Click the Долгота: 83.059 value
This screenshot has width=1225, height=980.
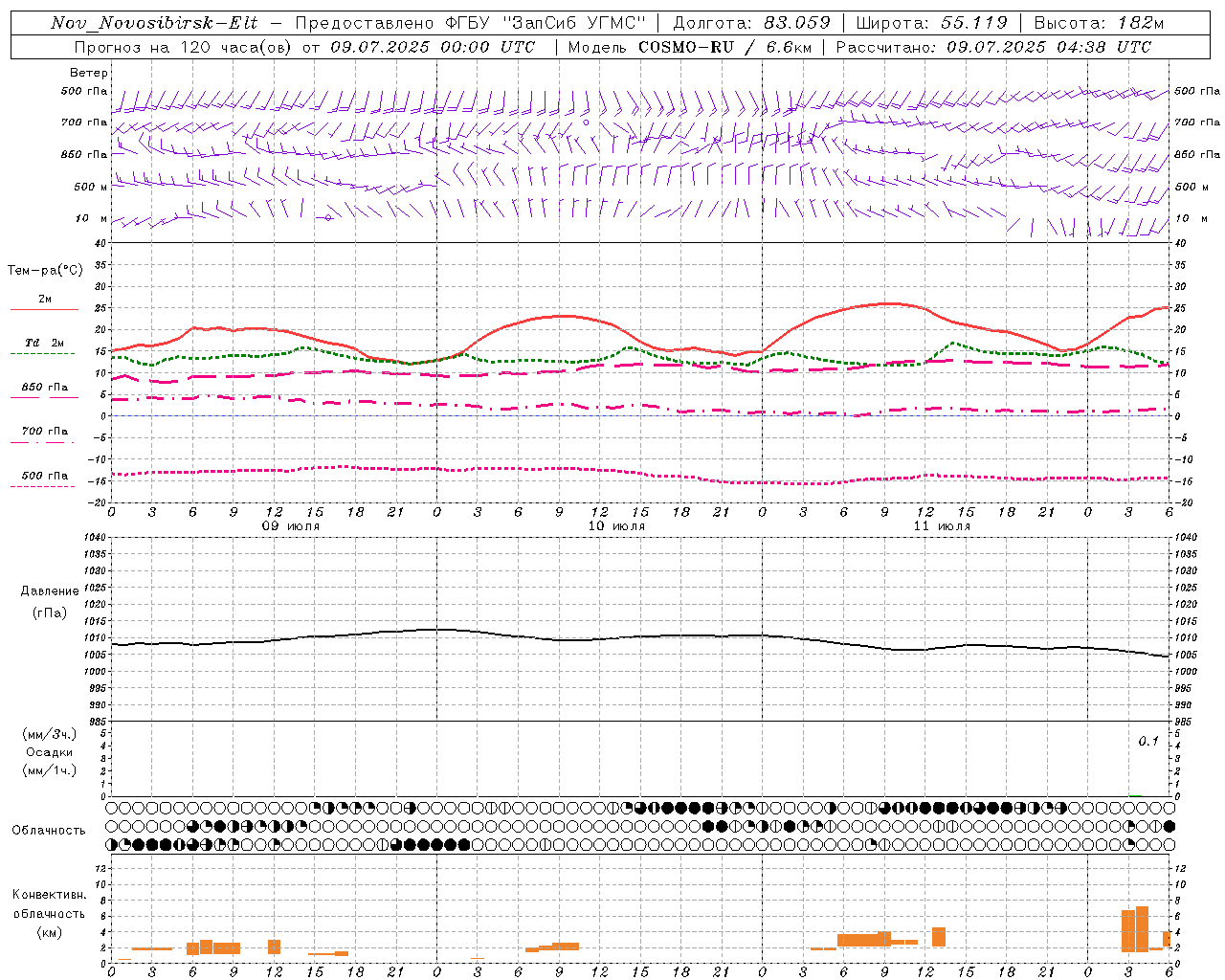[752, 23]
